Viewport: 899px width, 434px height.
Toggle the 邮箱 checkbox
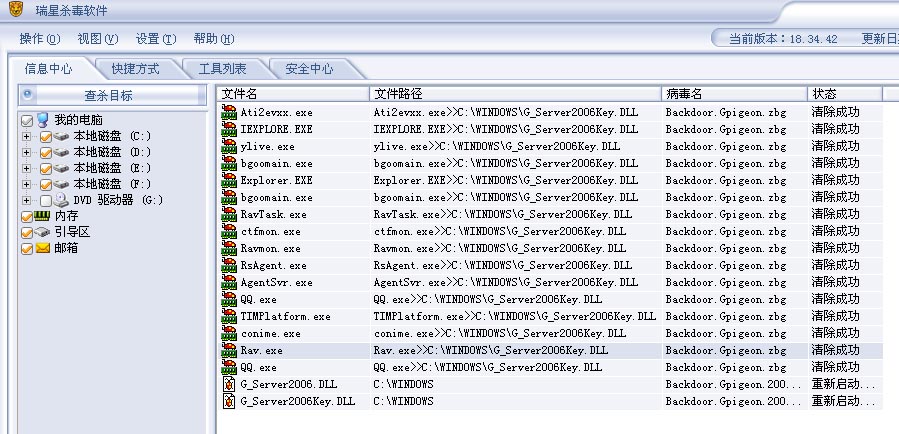[26, 249]
